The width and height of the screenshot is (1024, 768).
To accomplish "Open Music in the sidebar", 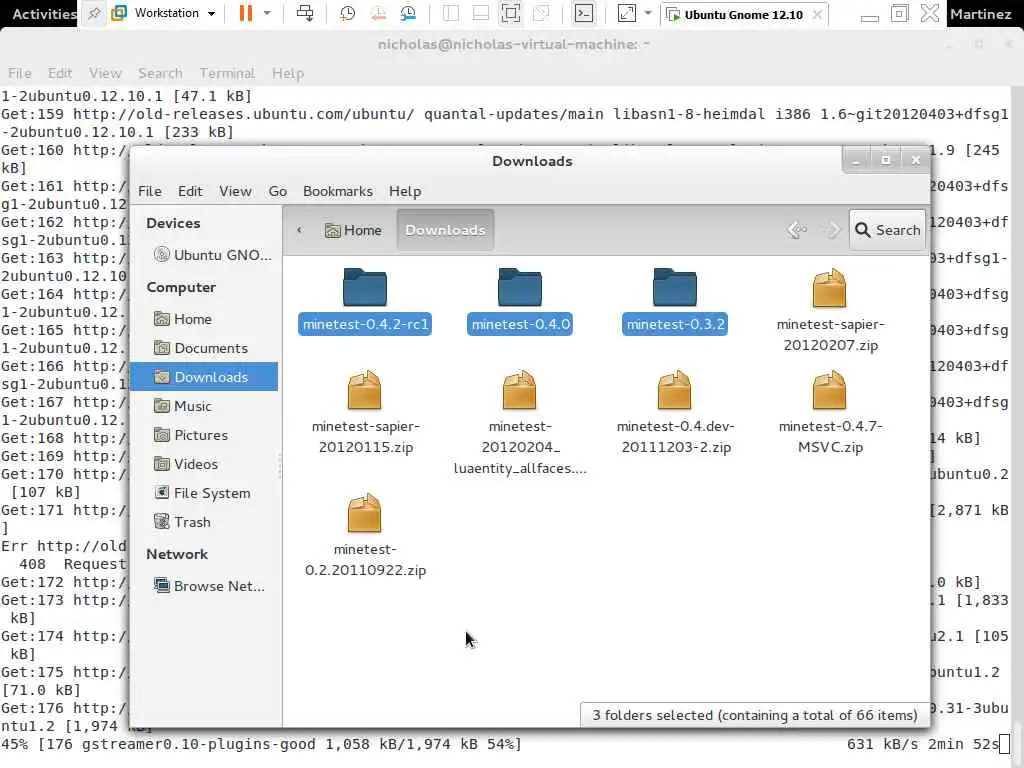I will (183, 406).
